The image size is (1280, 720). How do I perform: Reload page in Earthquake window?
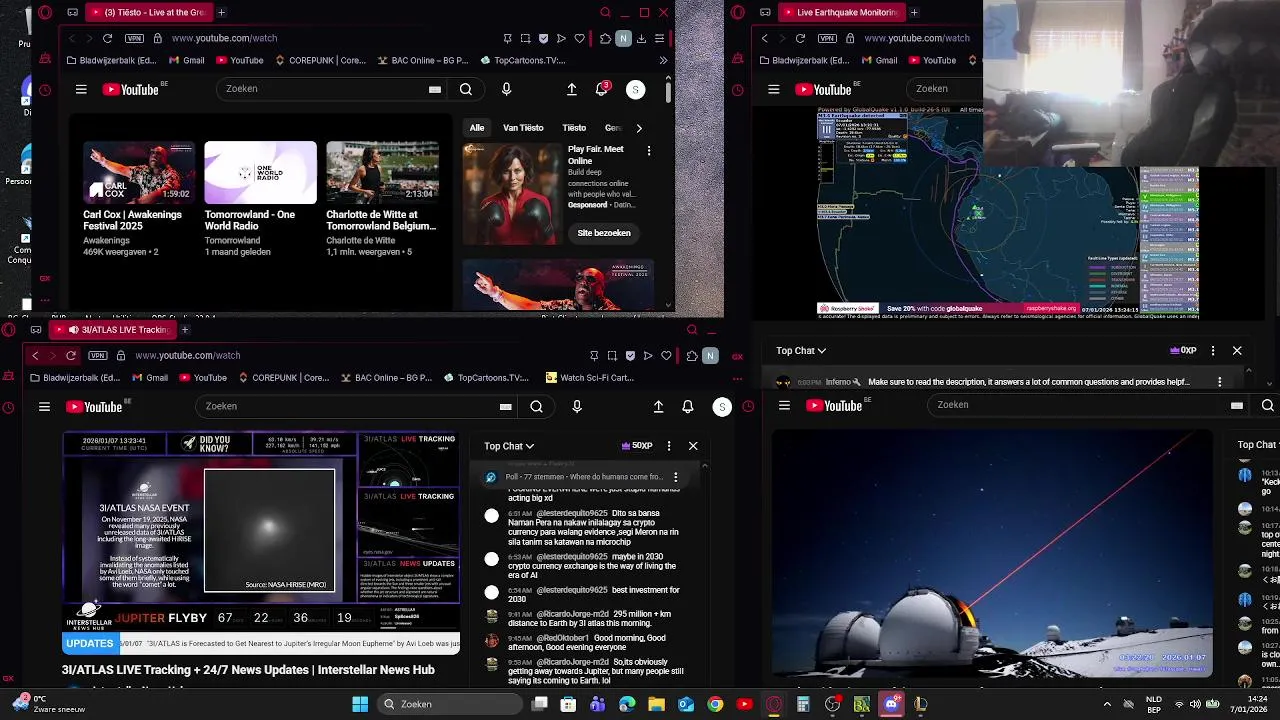tap(800, 38)
